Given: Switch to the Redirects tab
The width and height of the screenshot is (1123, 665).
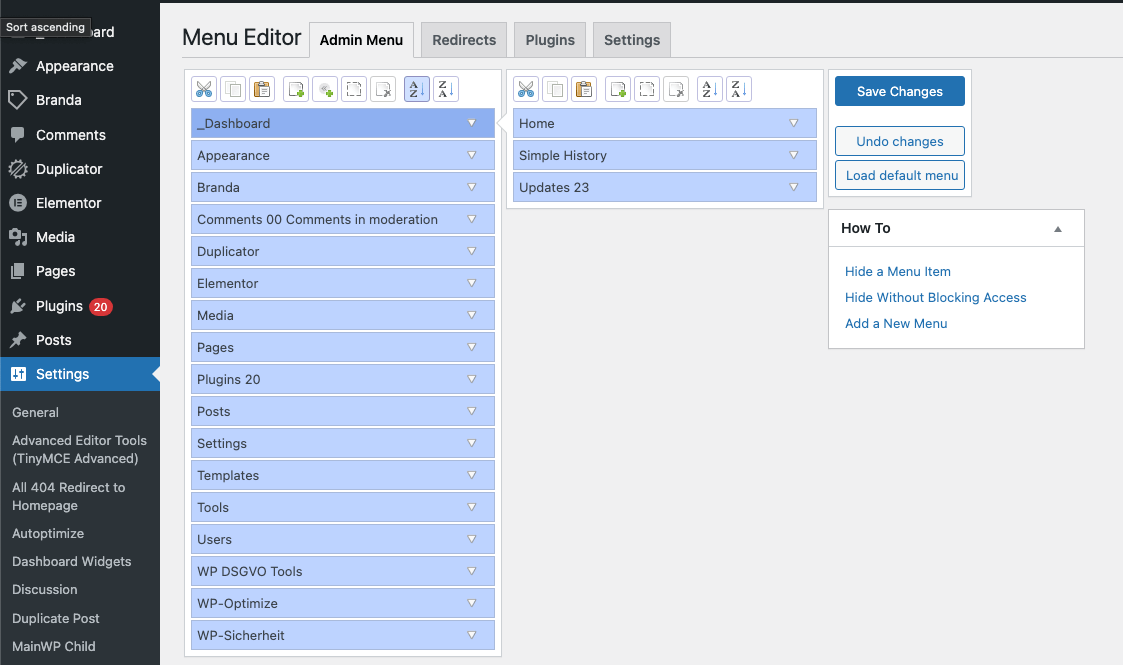Looking at the screenshot, I should [x=464, y=40].
